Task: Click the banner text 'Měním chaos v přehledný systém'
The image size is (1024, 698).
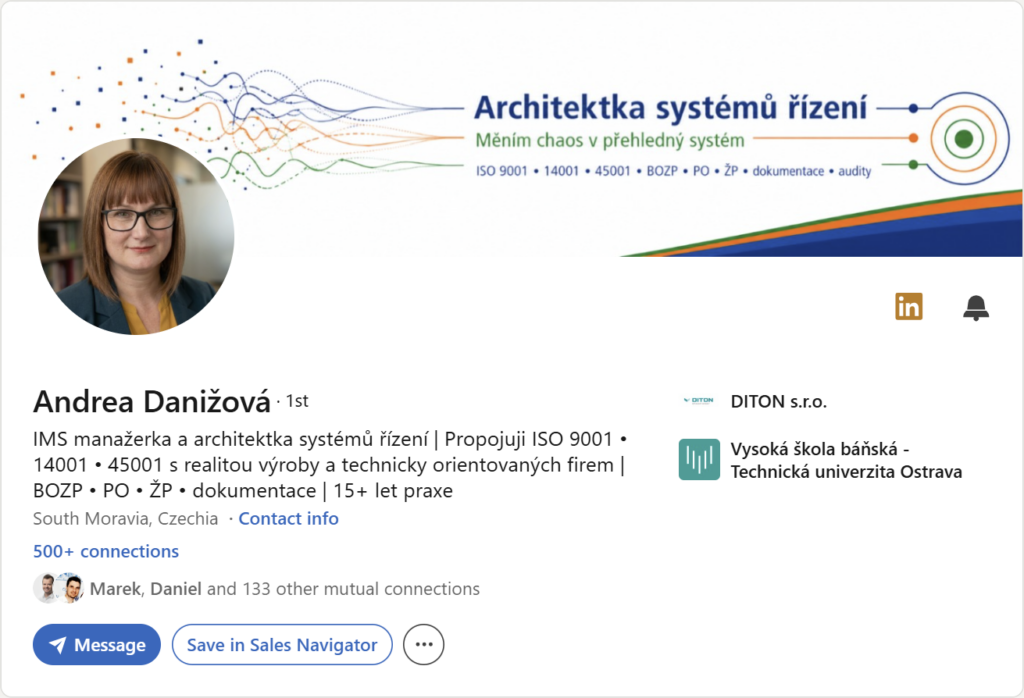Action: pos(610,140)
